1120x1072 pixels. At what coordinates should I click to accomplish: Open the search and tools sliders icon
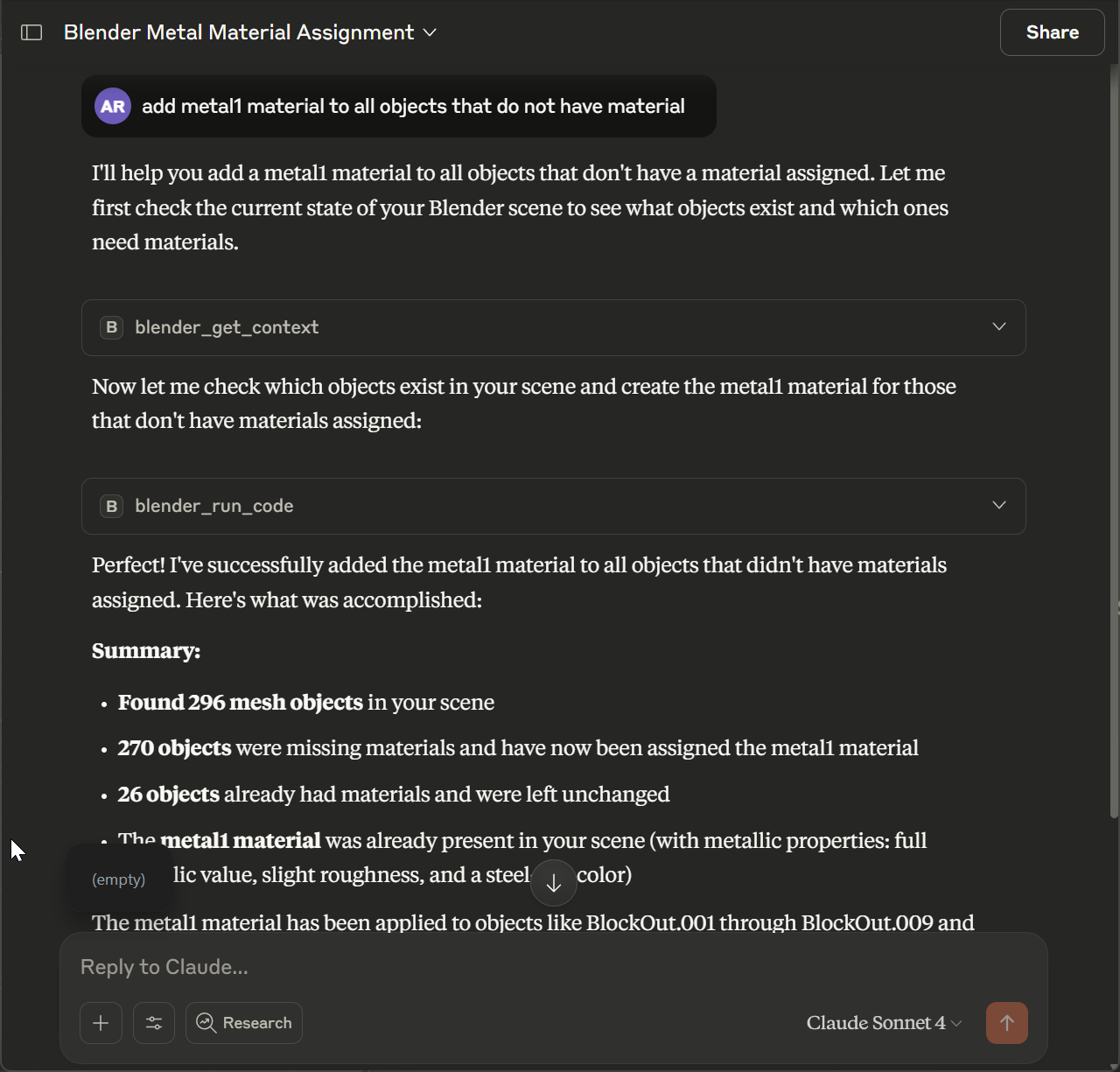tap(154, 1023)
